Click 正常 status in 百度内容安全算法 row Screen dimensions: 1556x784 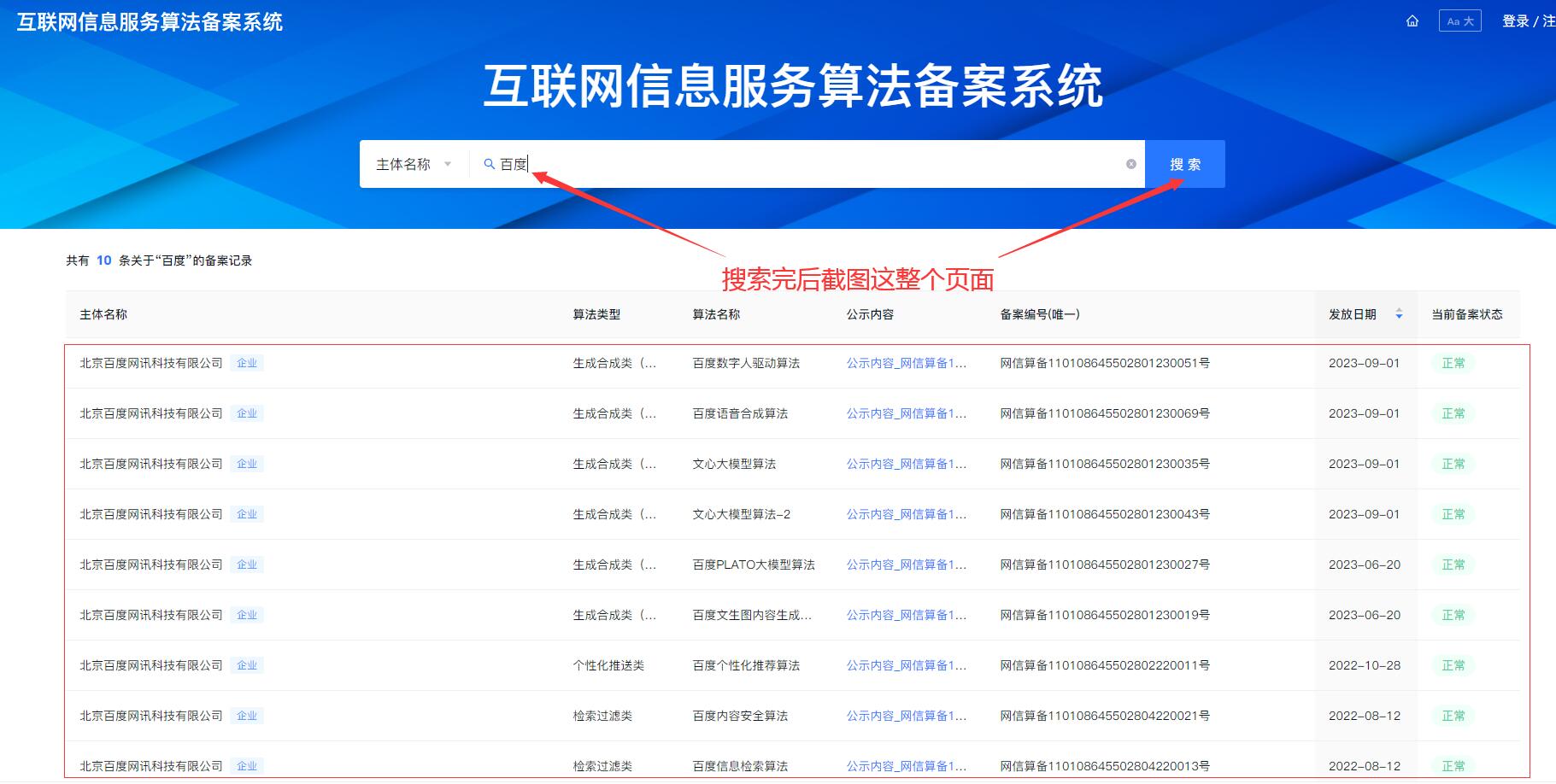pyautogui.click(x=1453, y=716)
